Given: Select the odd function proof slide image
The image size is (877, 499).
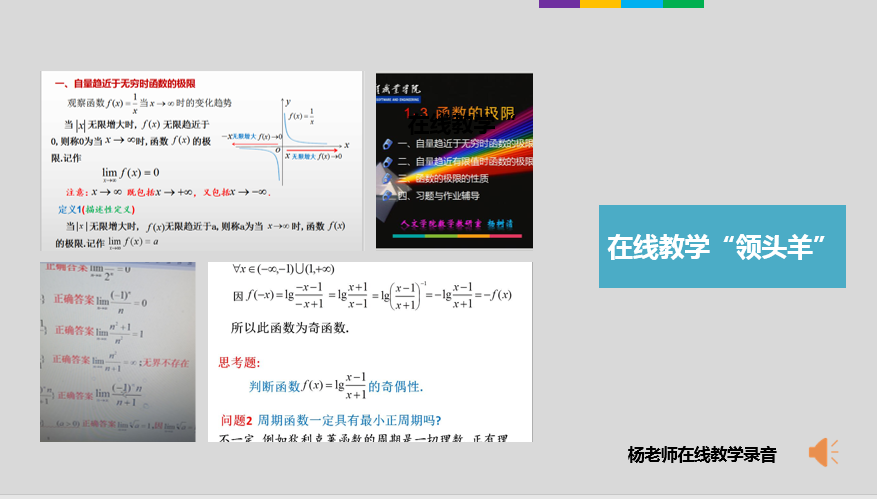Looking at the screenshot, I should pyautogui.click(x=369, y=351).
